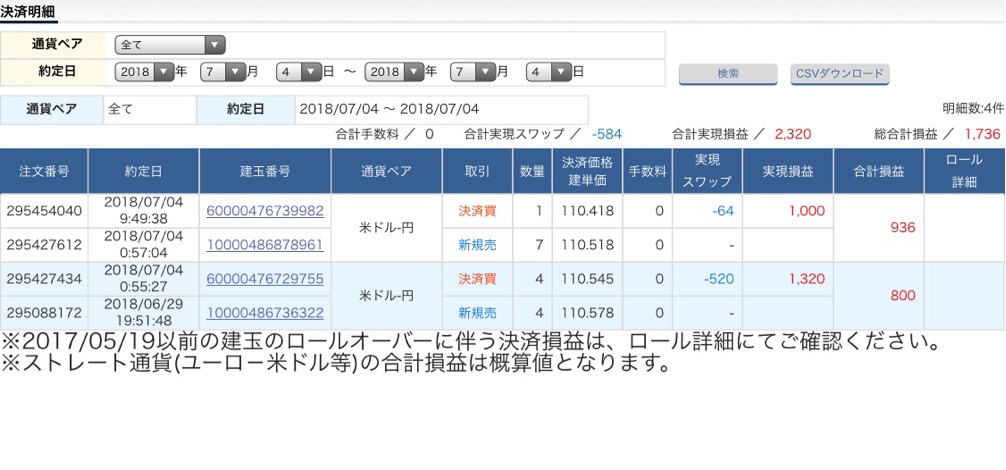
Task: Click the 注文番号 column header
Action: pos(44,171)
